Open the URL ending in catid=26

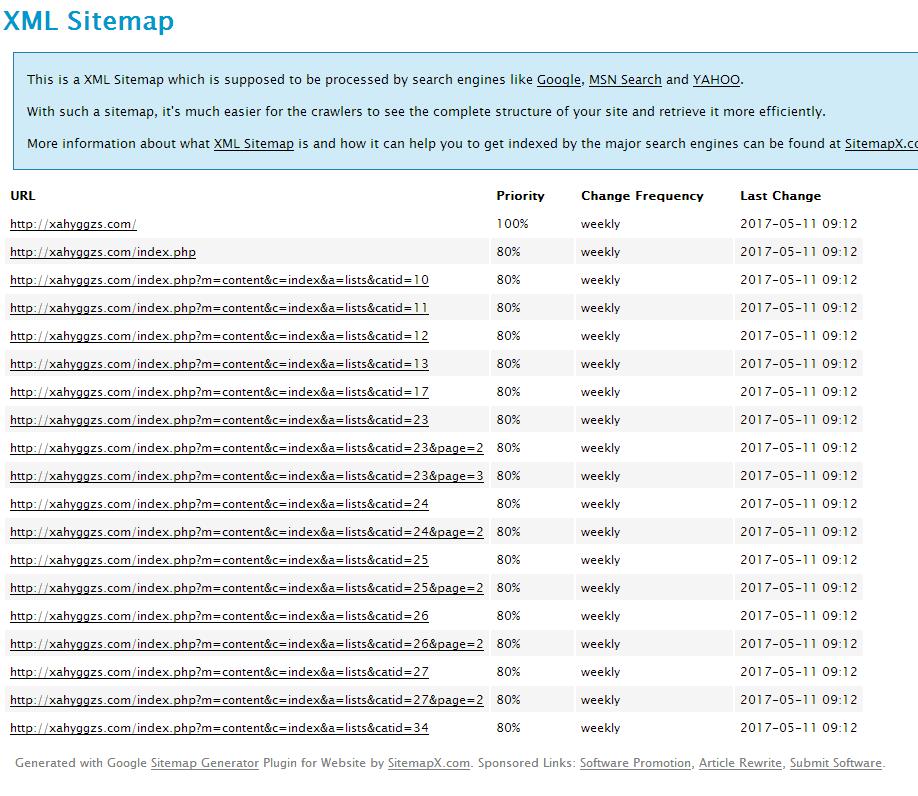pos(219,616)
